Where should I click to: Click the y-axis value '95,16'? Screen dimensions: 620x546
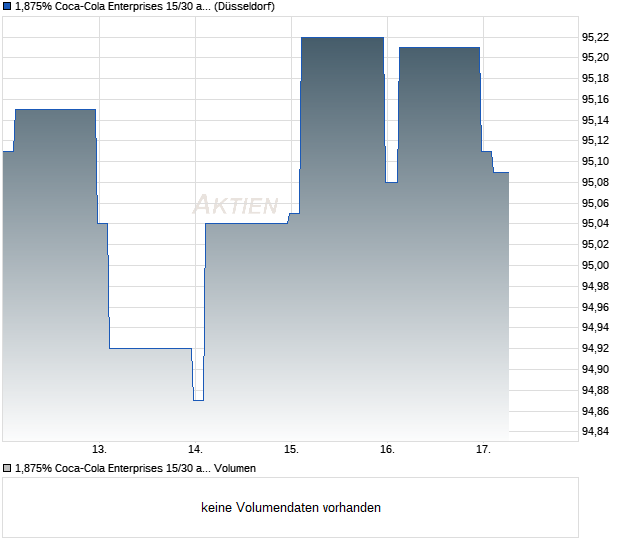(595, 99)
